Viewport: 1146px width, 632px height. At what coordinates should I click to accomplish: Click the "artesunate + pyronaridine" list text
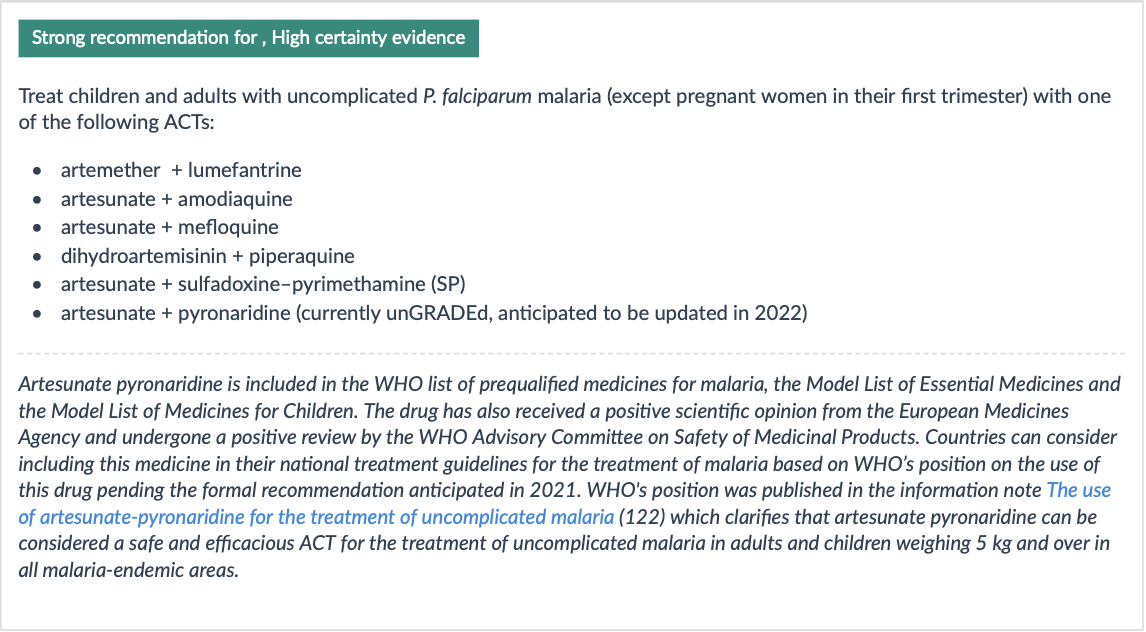(175, 313)
